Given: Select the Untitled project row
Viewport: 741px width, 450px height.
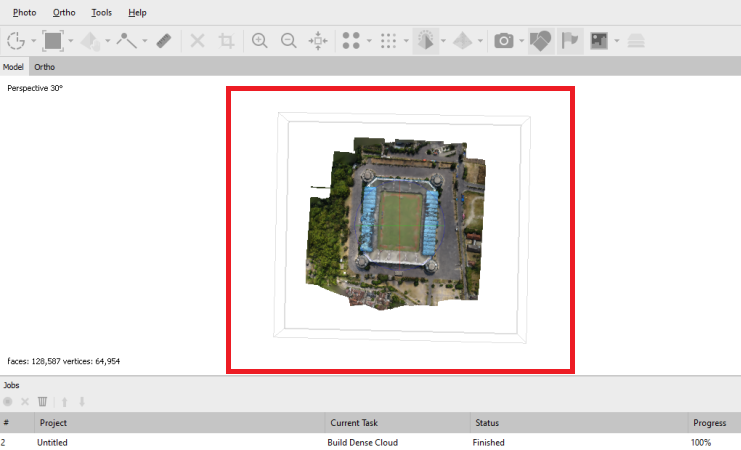Looking at the screenshot, I should tap(370, 442).
